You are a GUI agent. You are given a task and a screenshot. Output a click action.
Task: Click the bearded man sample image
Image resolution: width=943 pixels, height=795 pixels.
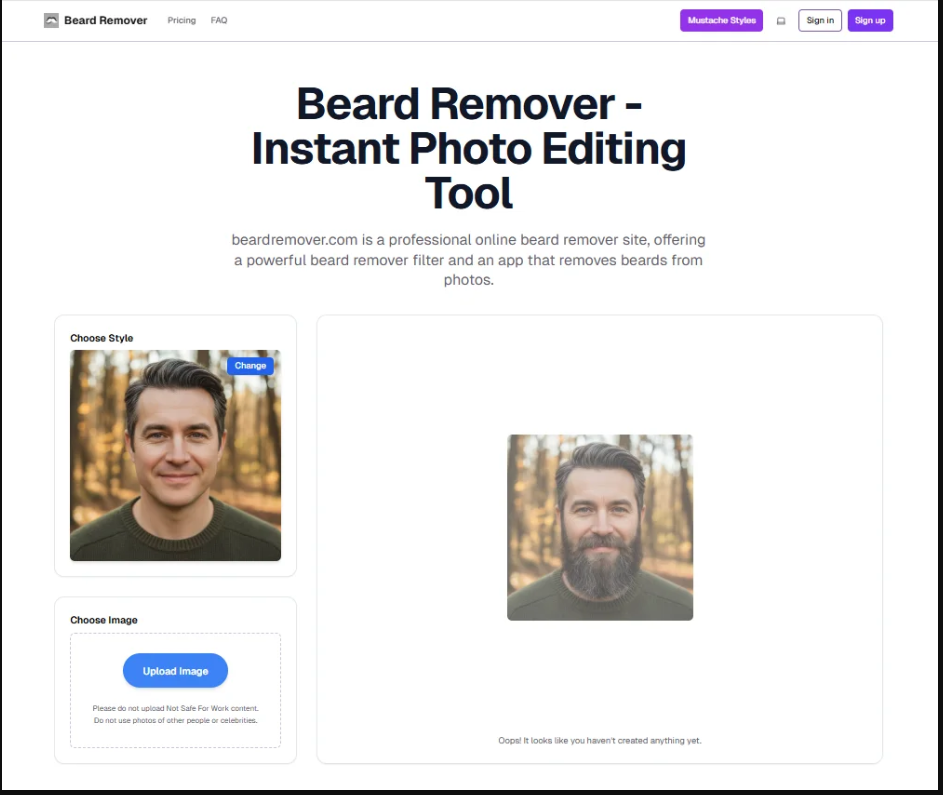coord(599,527)
